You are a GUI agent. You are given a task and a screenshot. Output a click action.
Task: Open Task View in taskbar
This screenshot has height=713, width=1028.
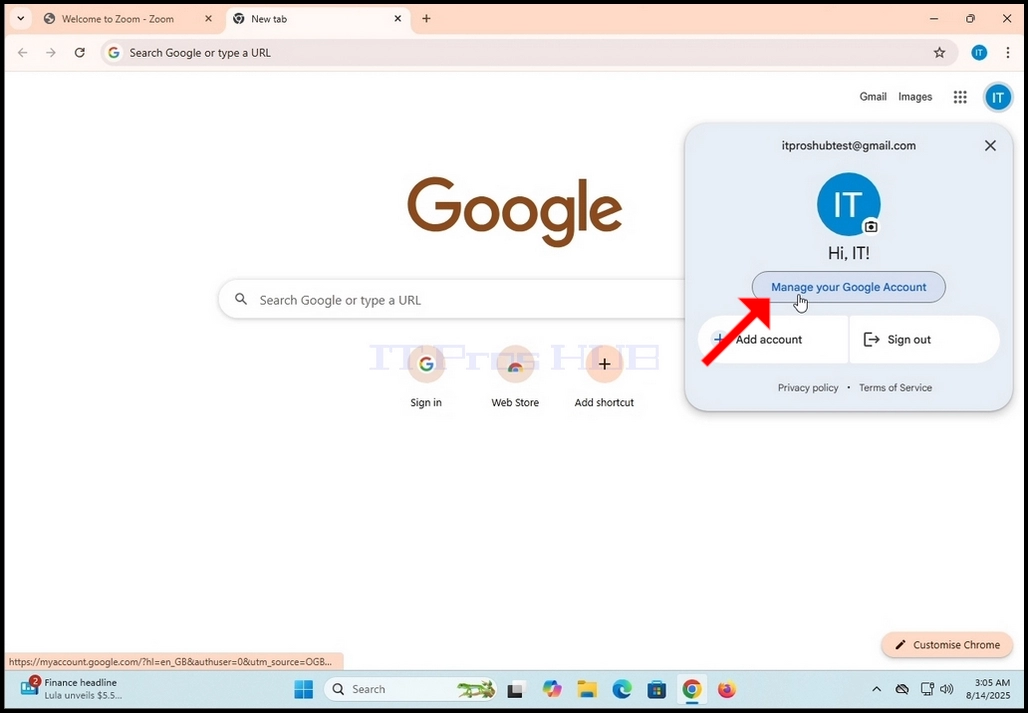517,689
